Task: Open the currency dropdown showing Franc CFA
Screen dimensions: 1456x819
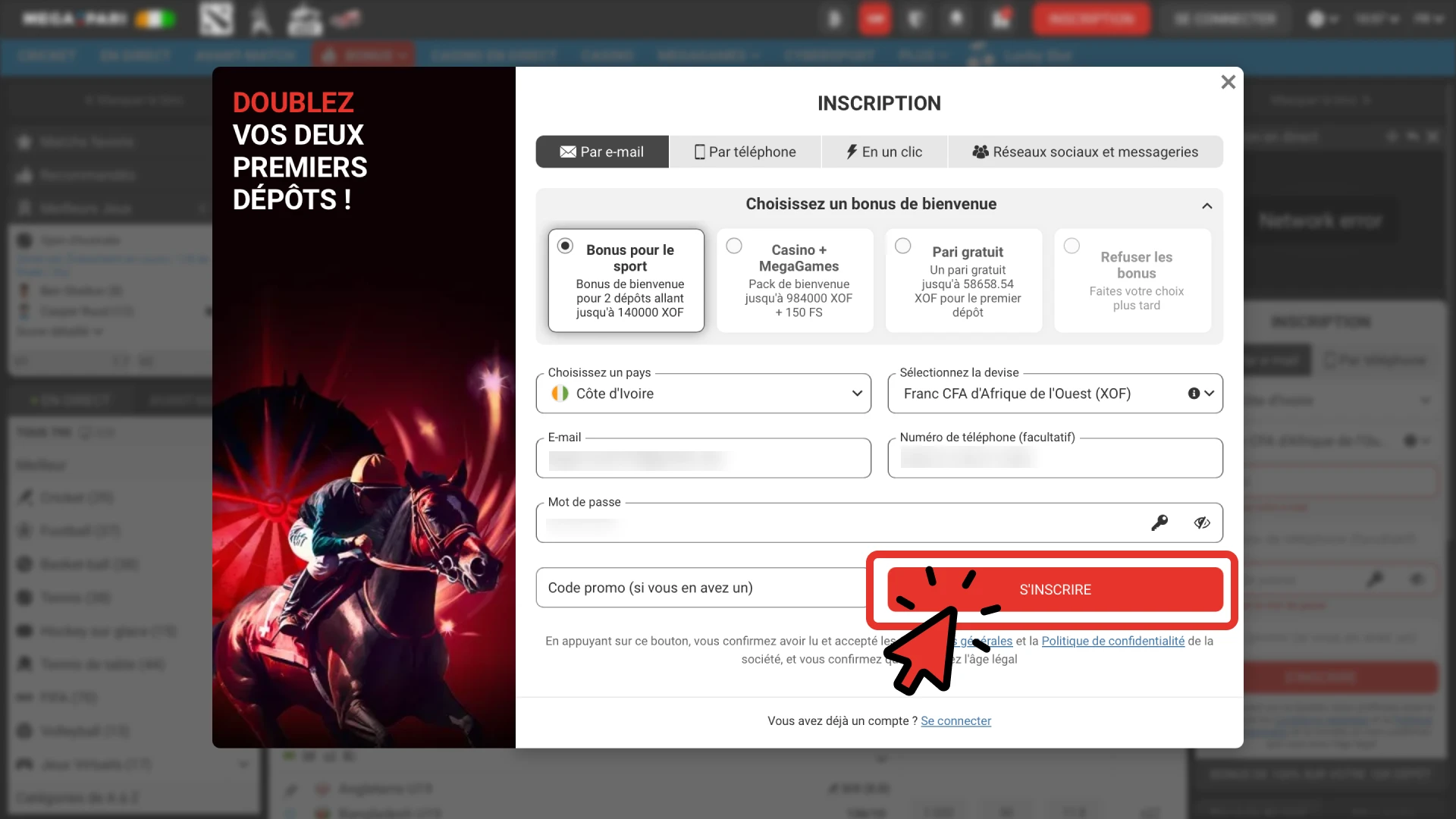Action: tap(1055, 394)
